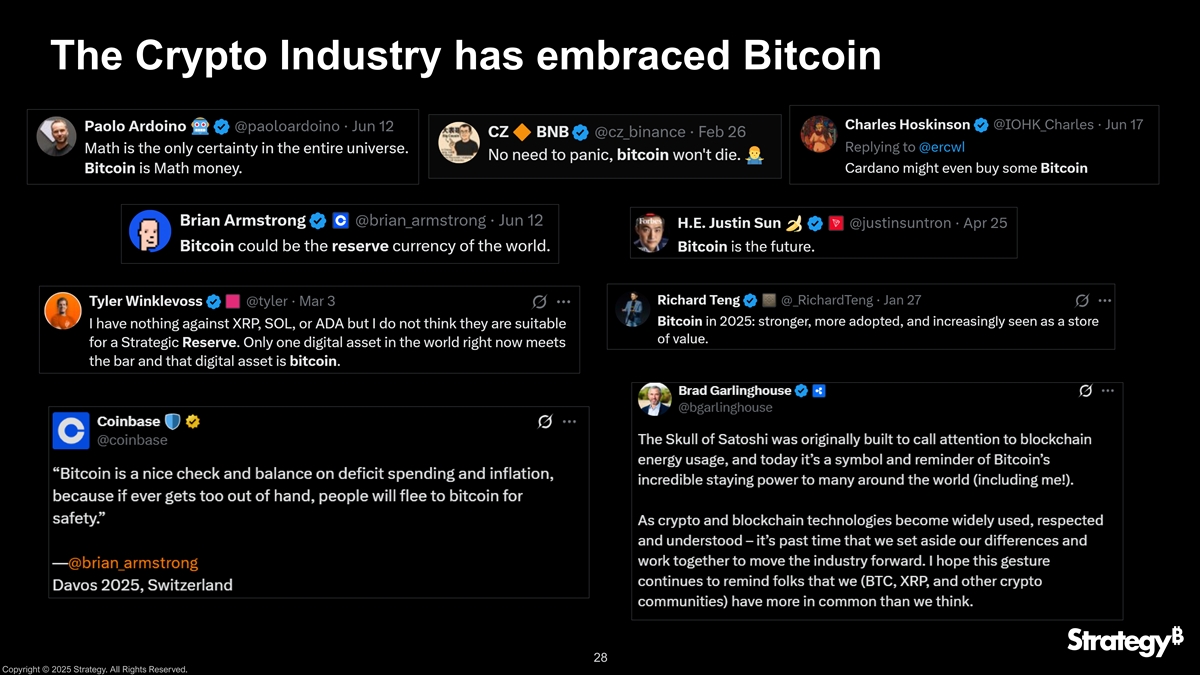Open more options on Tyler Winklevoss tweet
Viewport: 1200px width, 675px height.
click(x=563, y=301)
